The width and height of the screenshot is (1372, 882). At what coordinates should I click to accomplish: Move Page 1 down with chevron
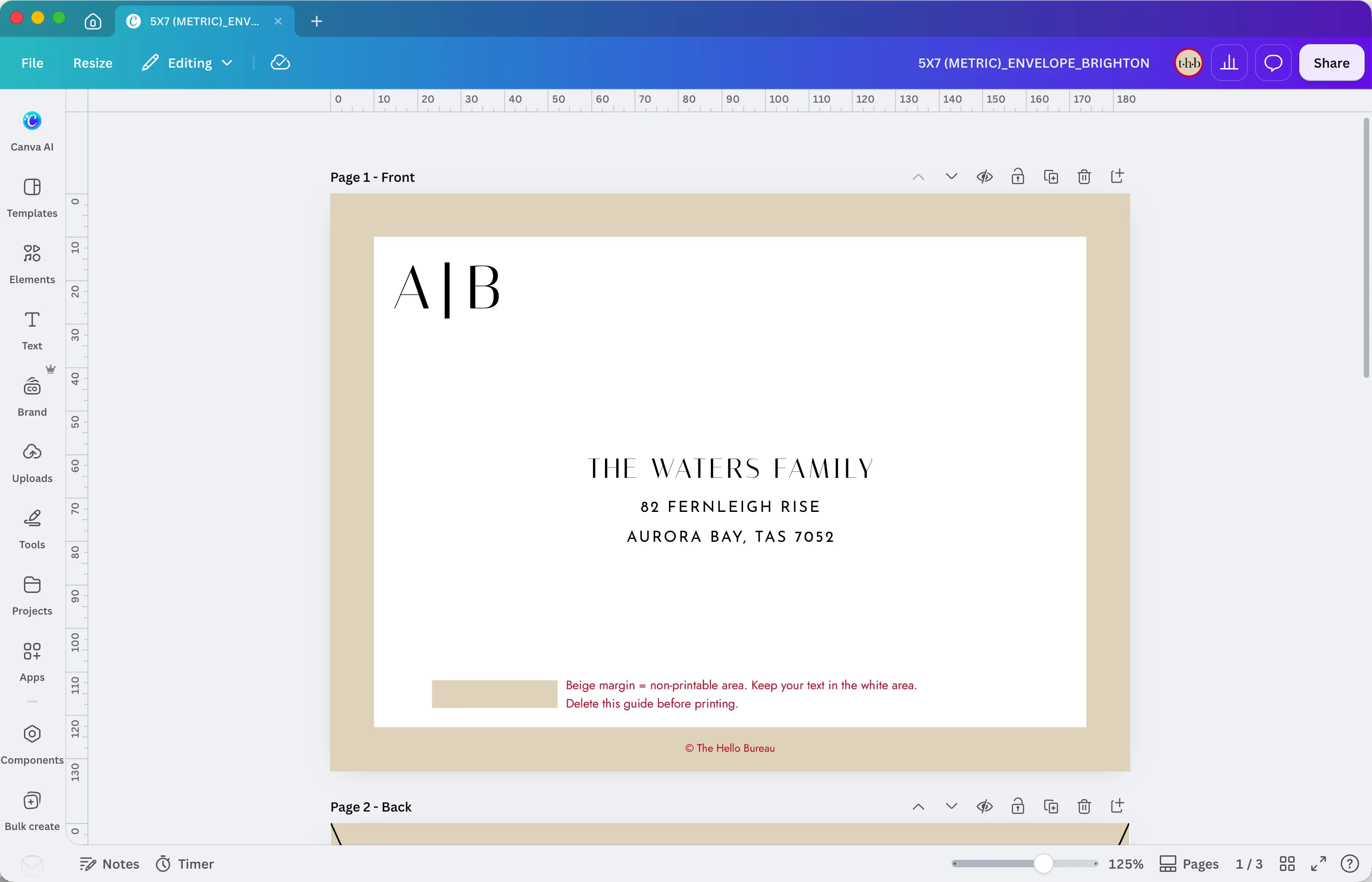[951, 177]
